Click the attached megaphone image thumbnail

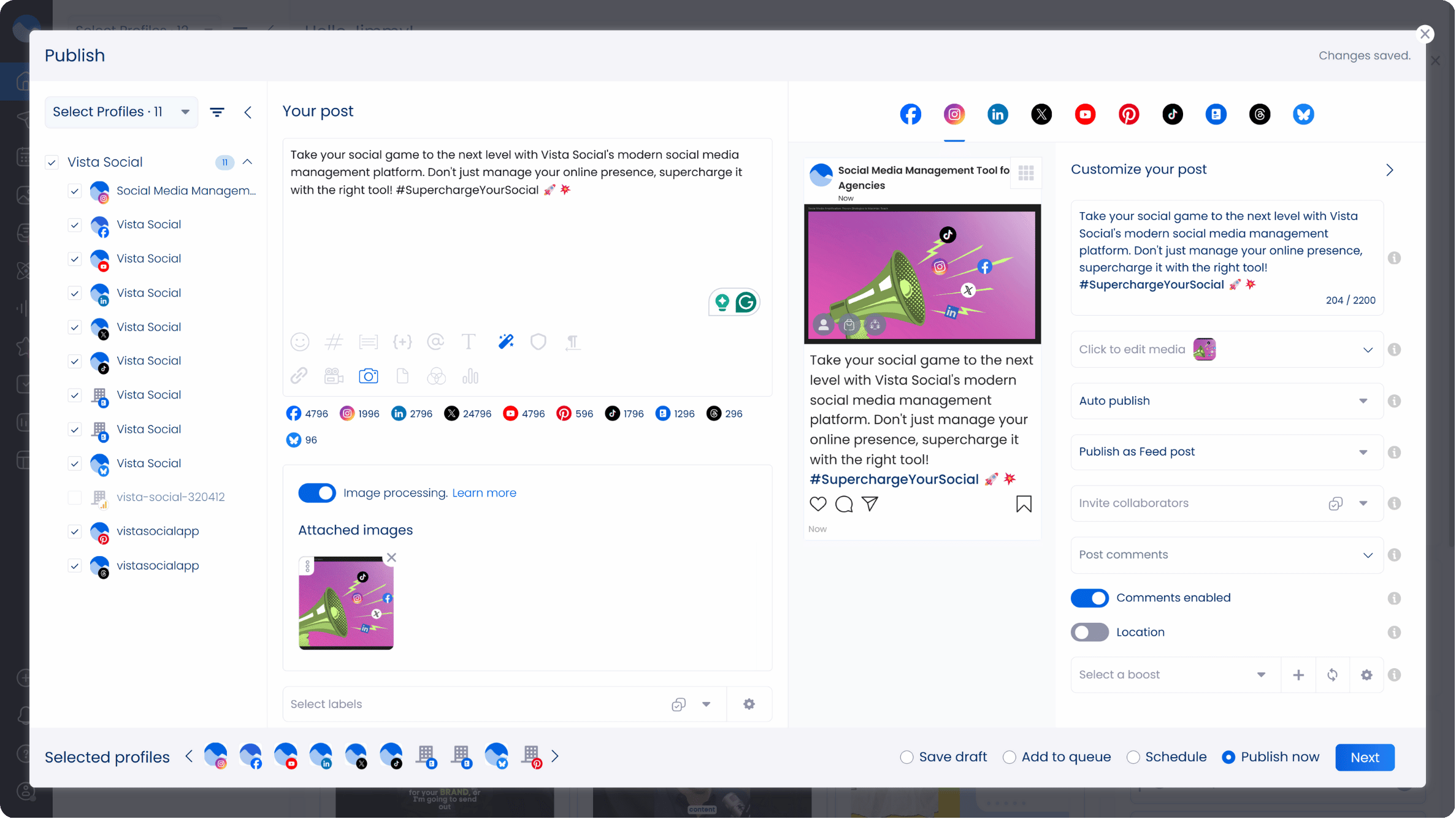(x=346, y=603)
